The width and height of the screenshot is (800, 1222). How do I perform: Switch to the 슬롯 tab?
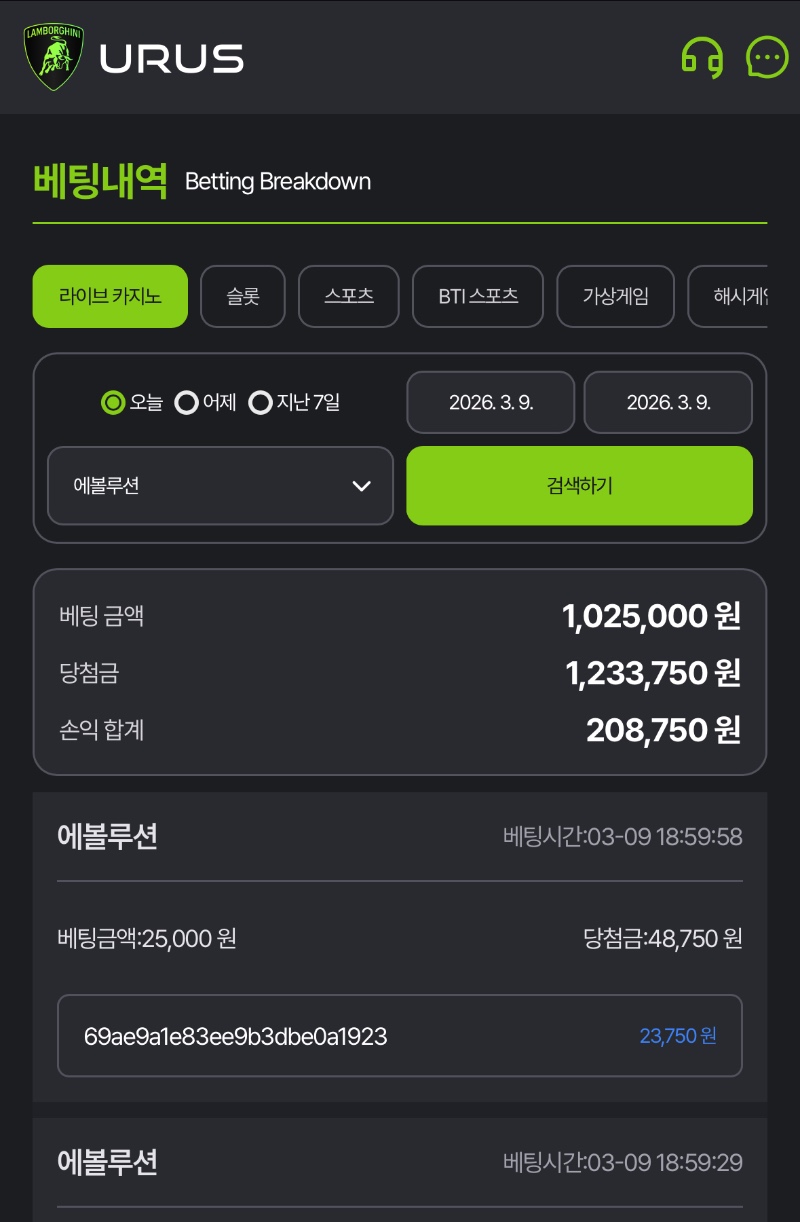click(243, 296)
